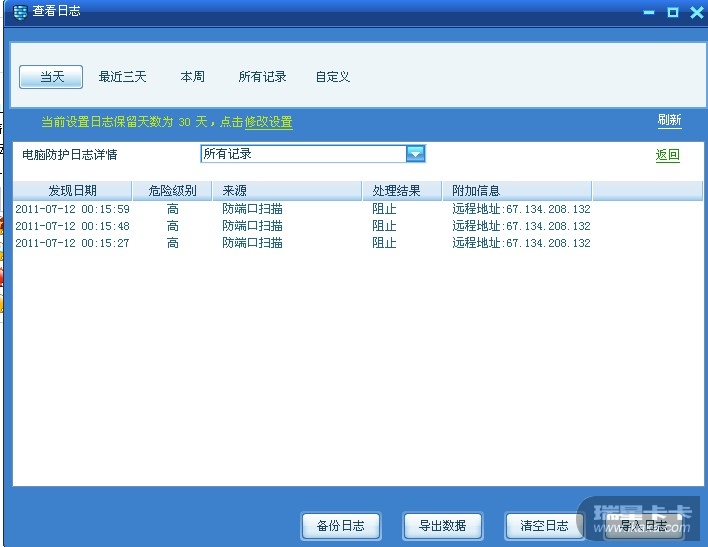Sort by 处理结果 column header

pos(402,191)
